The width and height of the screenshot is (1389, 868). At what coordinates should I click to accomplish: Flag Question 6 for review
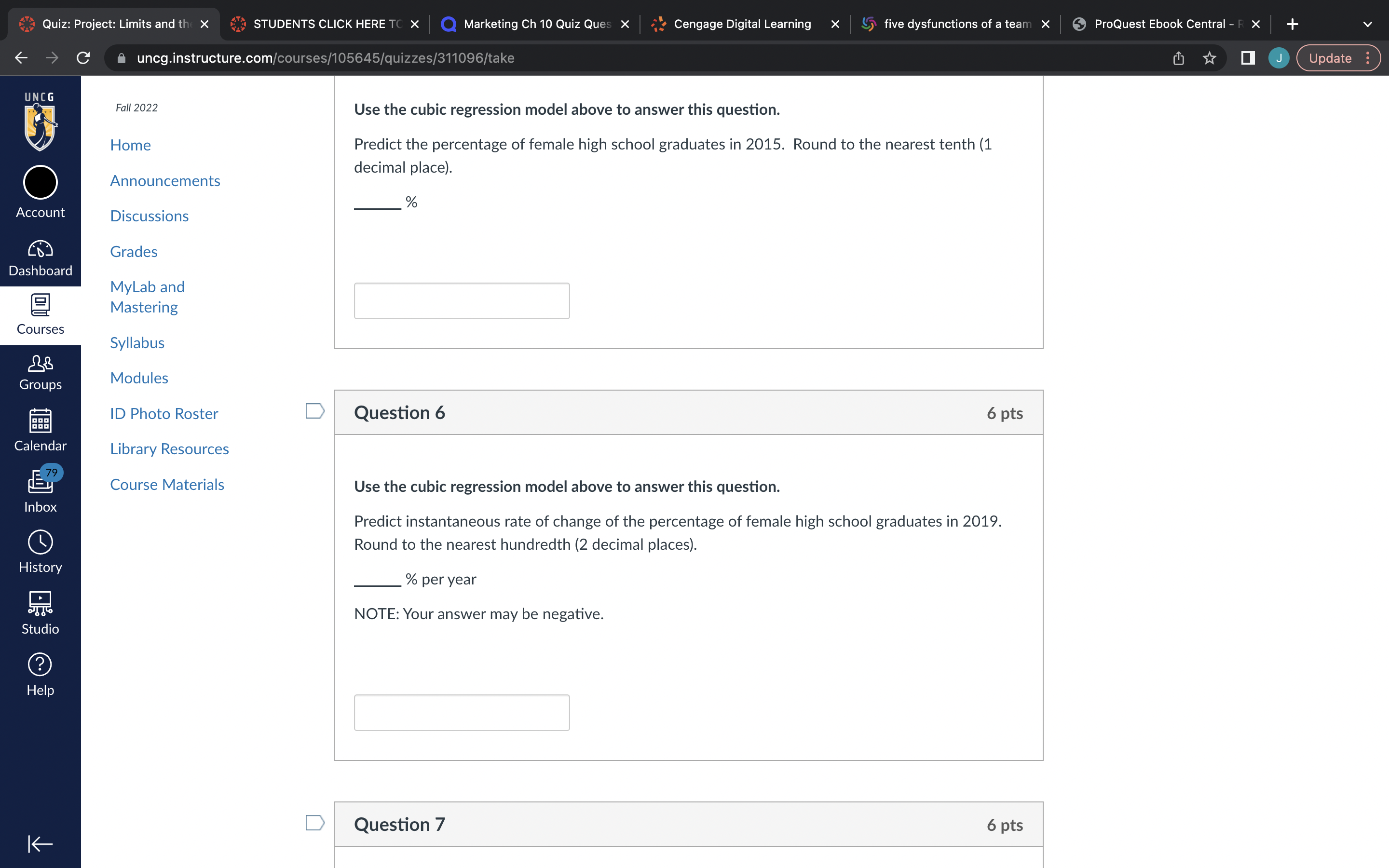coord(314,410)
